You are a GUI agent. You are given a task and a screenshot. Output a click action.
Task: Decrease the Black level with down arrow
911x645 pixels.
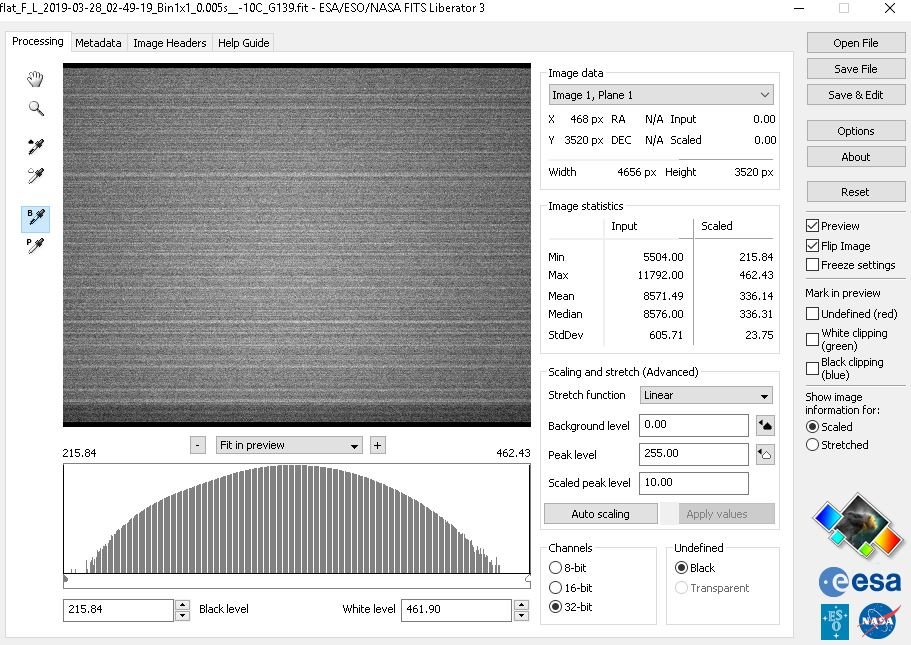(x=182, y=615)
